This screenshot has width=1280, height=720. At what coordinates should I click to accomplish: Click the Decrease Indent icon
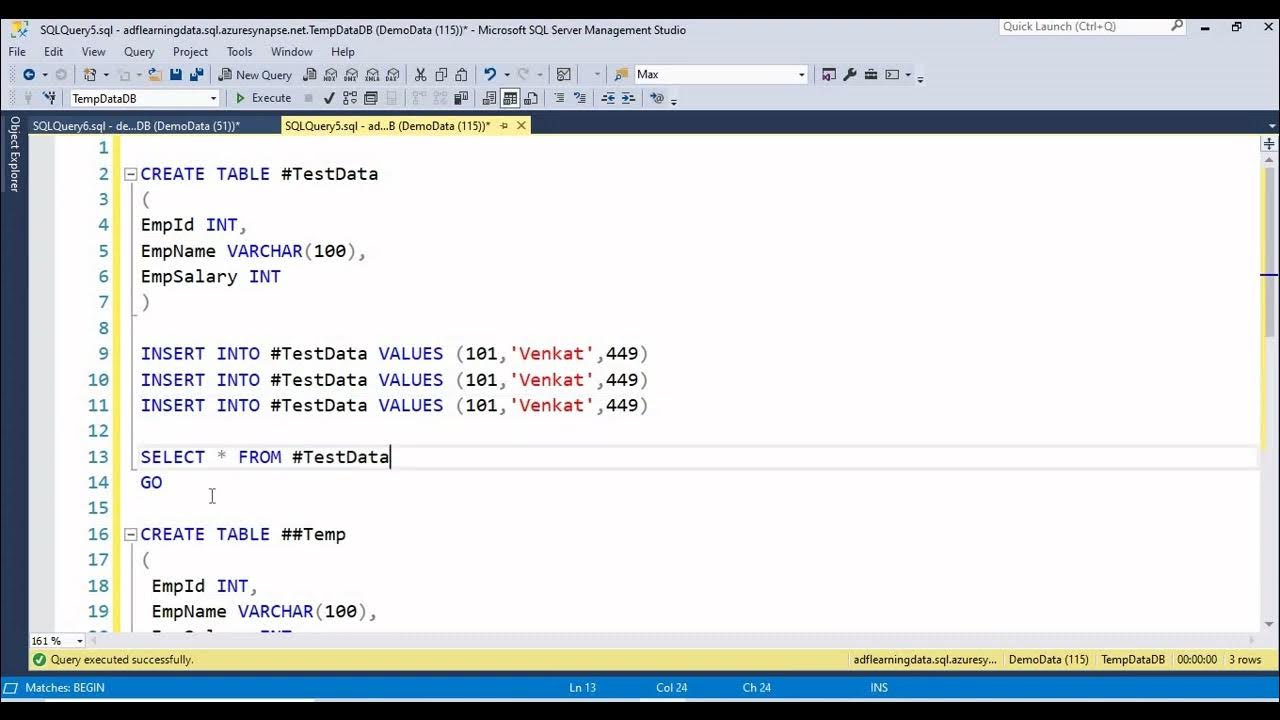(608, 98)
